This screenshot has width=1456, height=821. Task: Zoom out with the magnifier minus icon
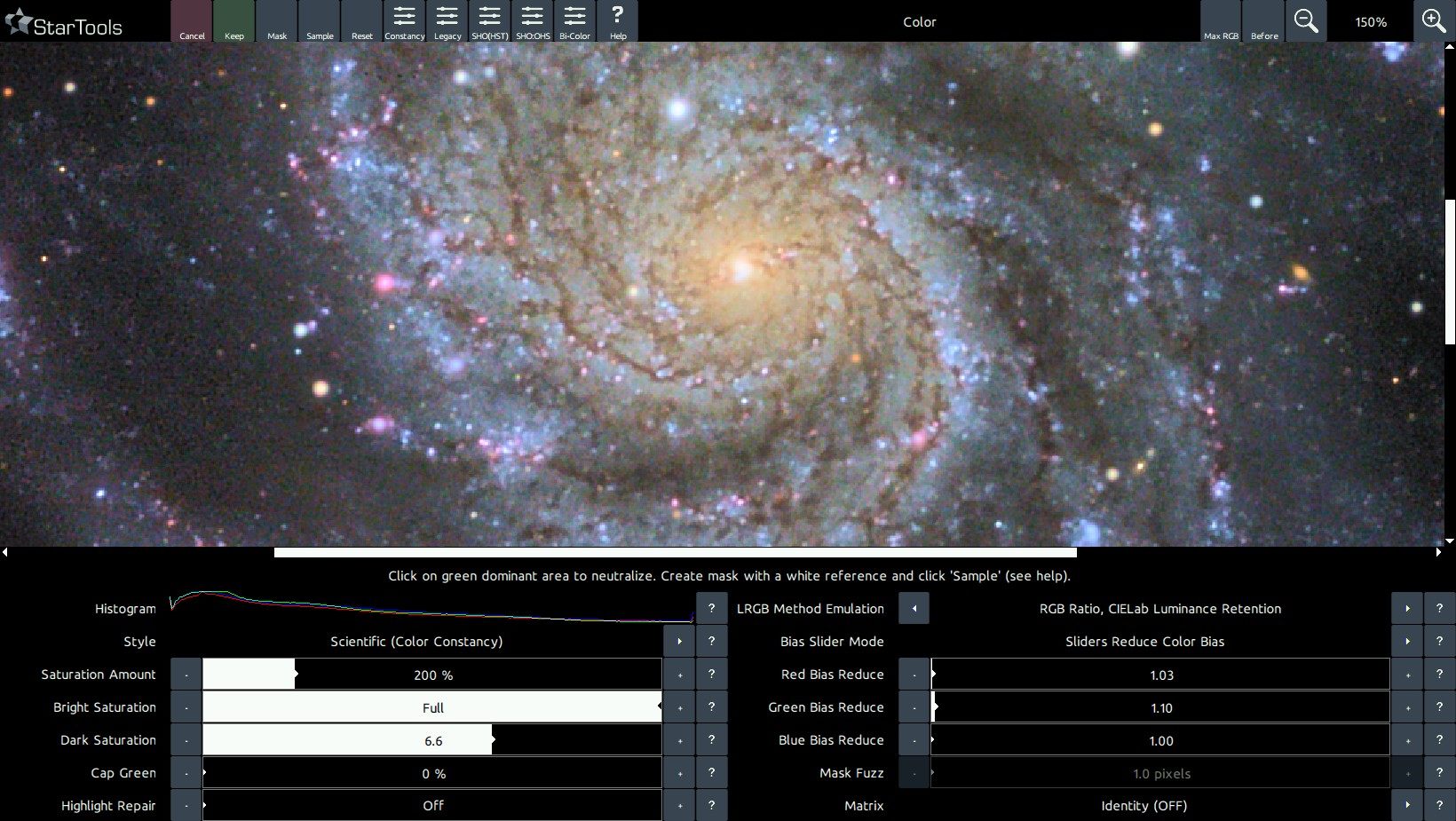[x=1305, y=21]
